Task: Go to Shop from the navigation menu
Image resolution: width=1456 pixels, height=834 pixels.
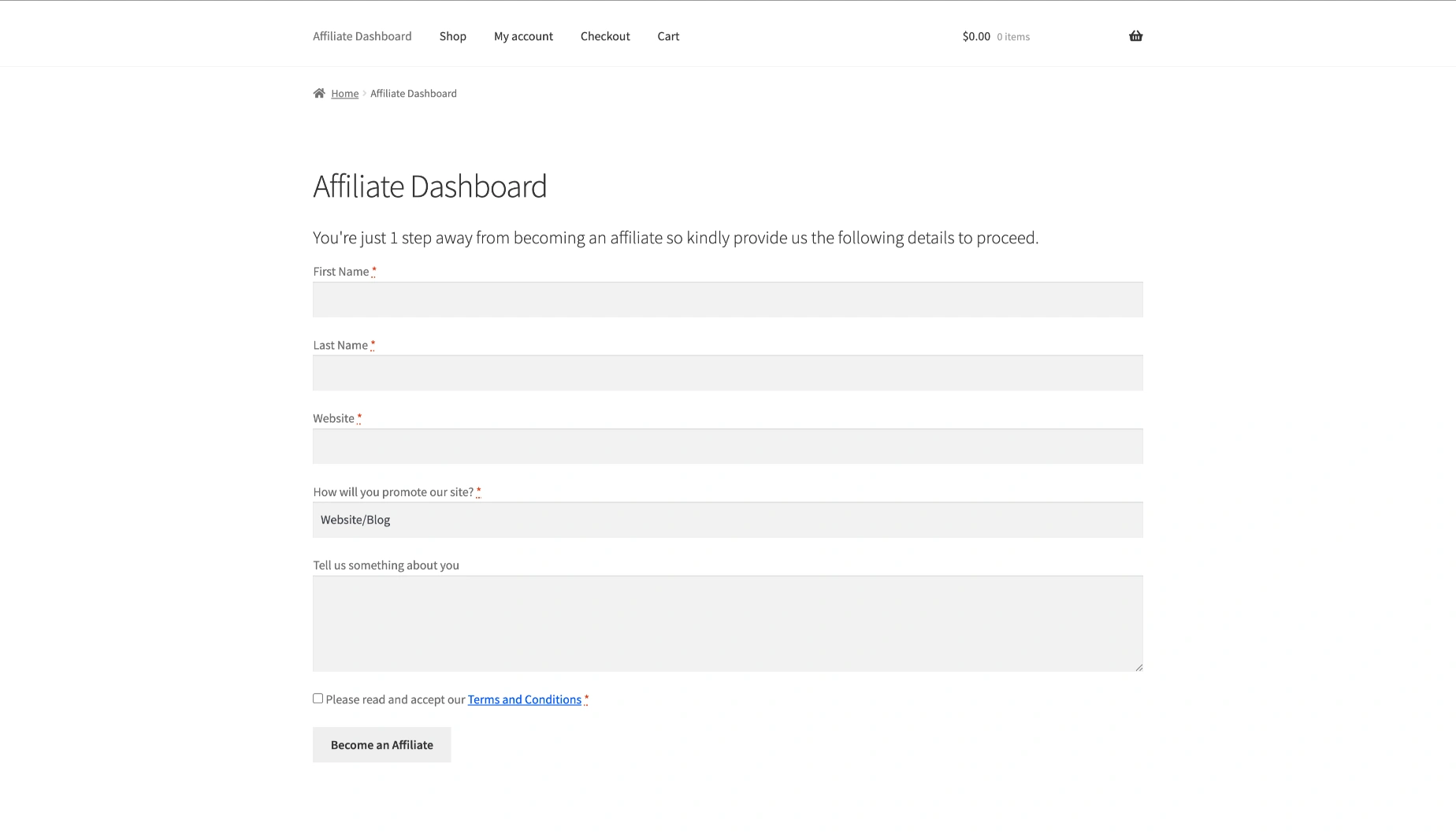Action: tap(452, 36)
